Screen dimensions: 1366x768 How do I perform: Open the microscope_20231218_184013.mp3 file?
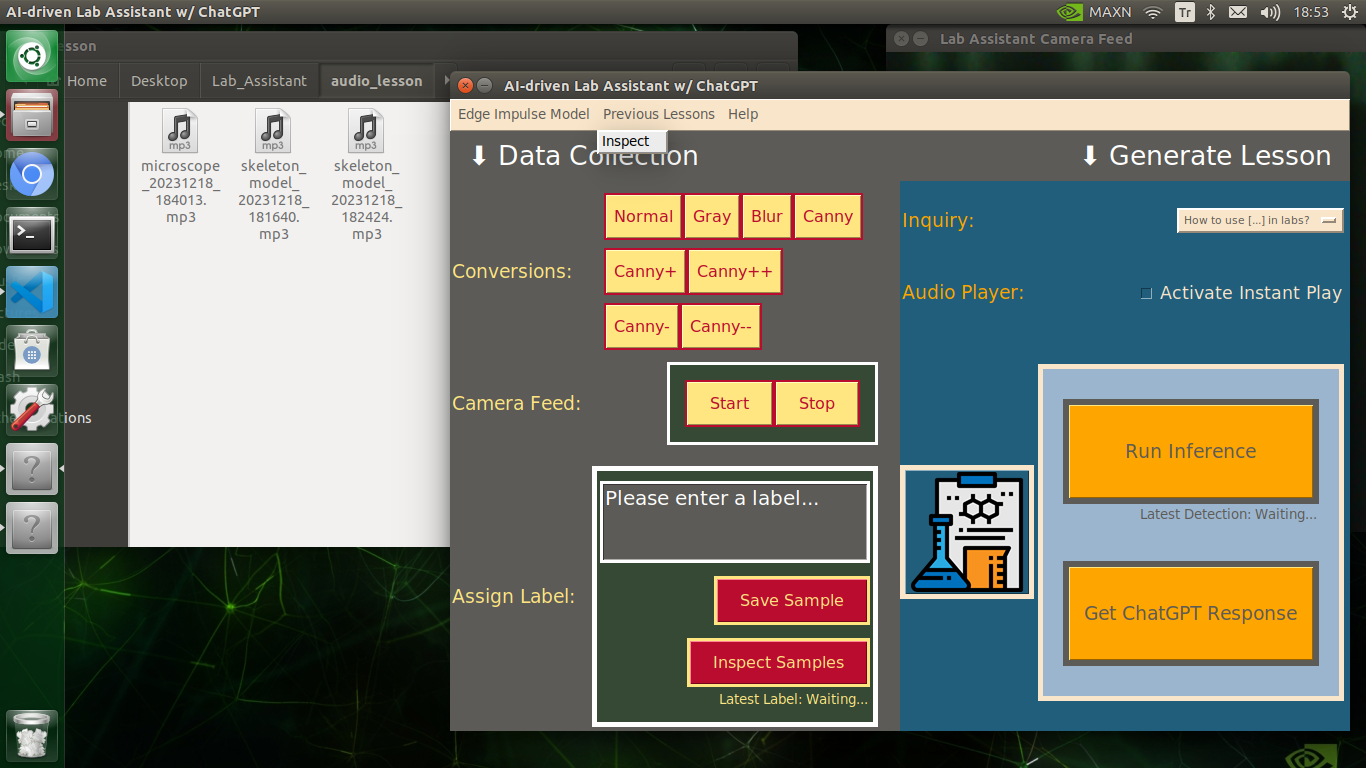pyautogui.click(x=180, y=166)
